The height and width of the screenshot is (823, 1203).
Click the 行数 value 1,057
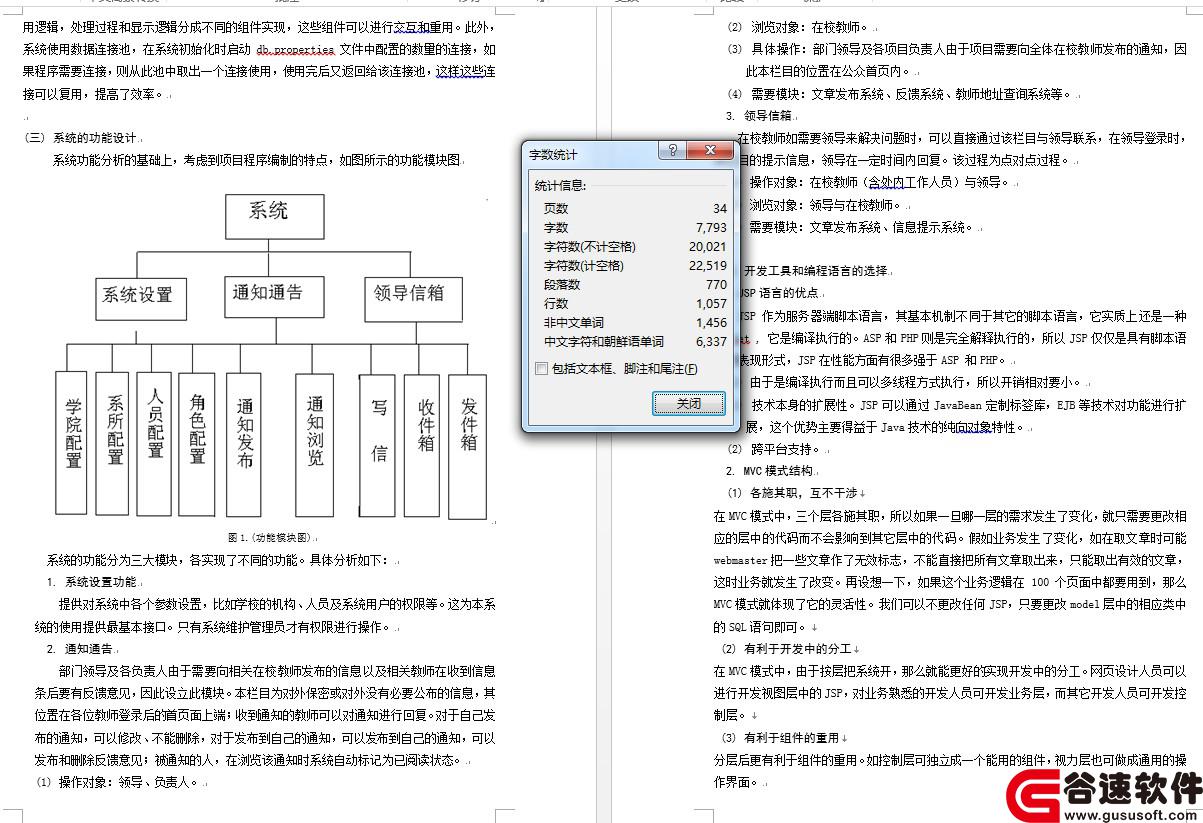tap(711, 303)
